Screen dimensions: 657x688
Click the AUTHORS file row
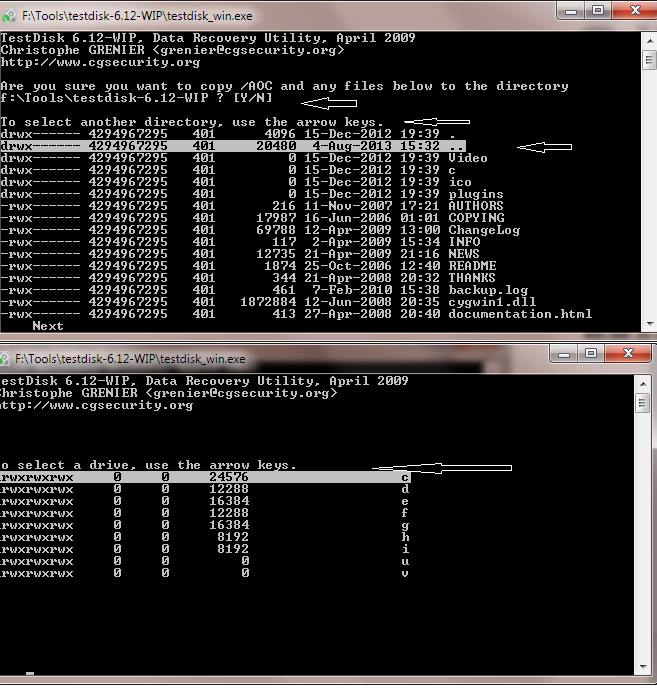(252, 206)
